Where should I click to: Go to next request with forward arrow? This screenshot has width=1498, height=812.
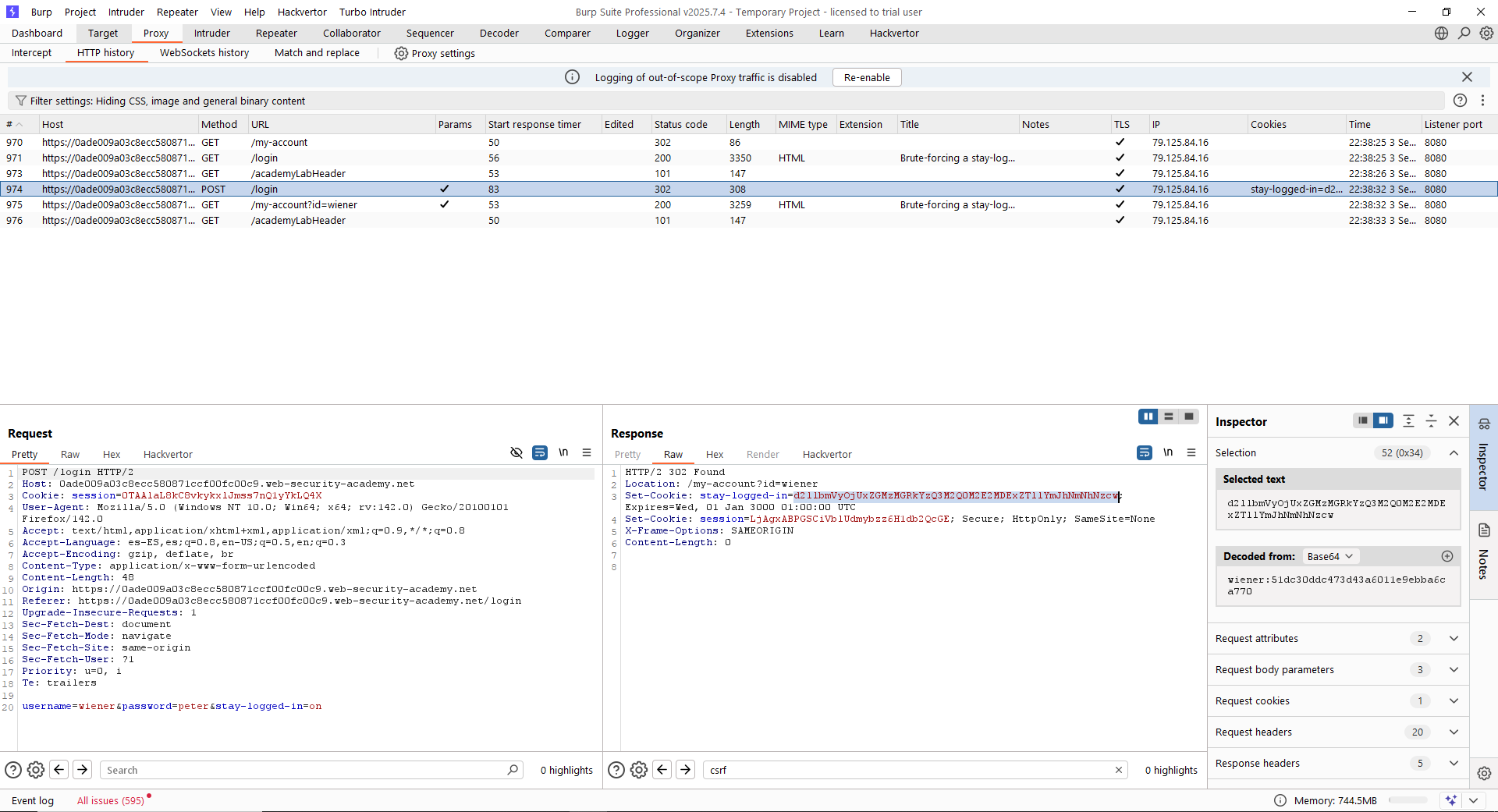pos(83,770)
